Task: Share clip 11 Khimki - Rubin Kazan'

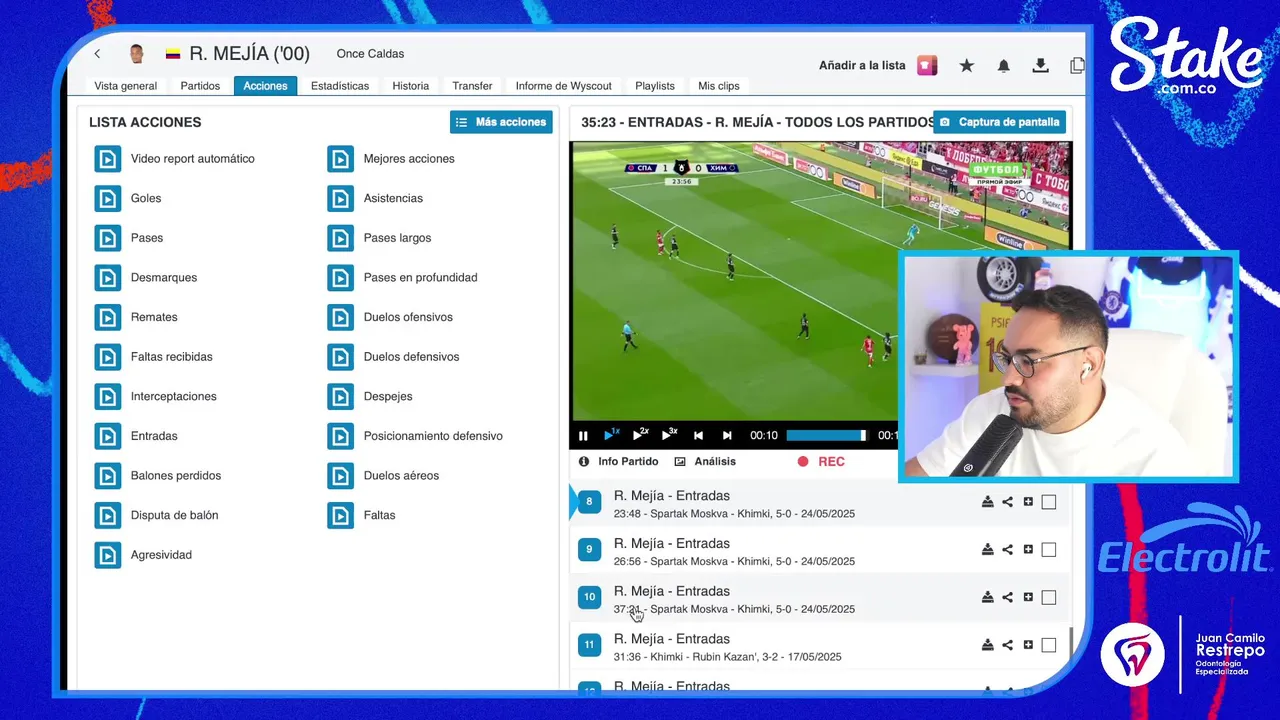Action: [x=1008, y=645]
